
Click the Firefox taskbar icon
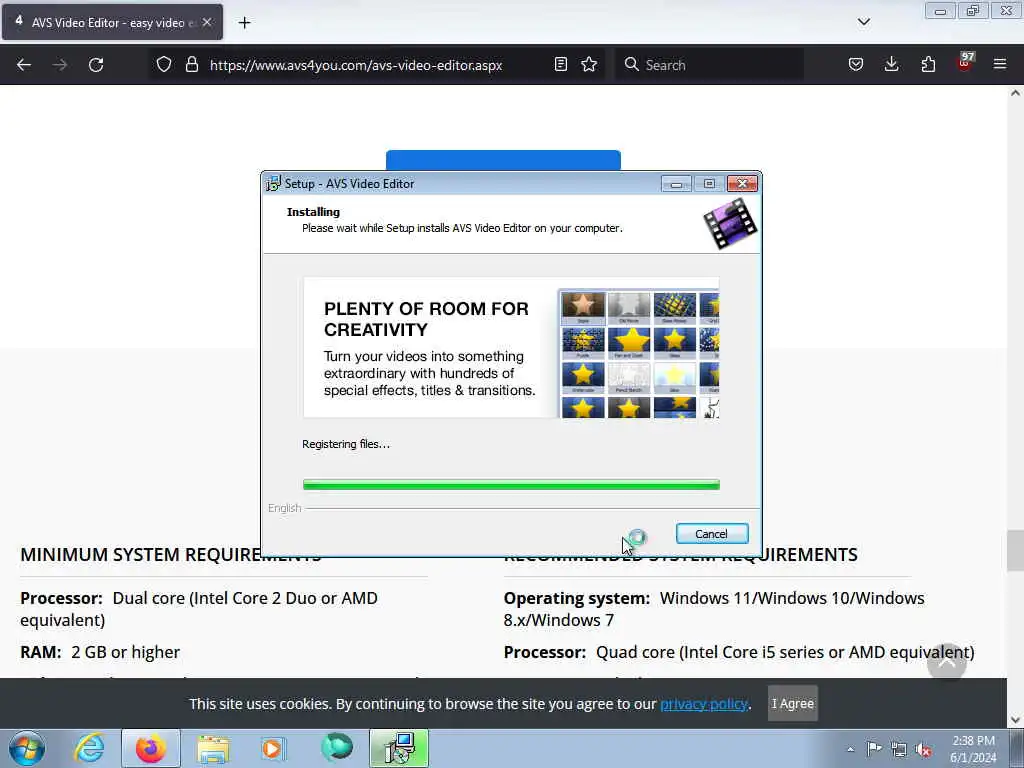(150, 748)
